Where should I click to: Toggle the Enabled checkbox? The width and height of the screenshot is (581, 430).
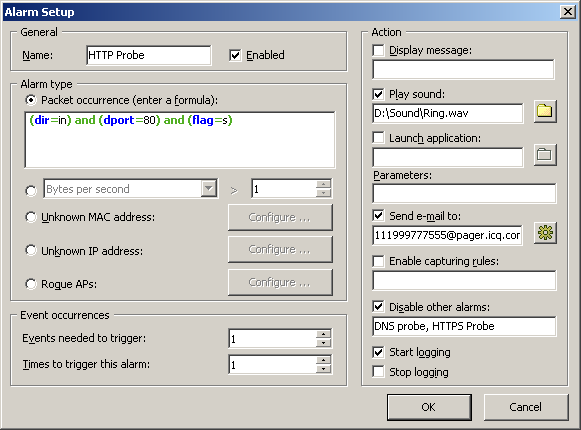[235, 55]
